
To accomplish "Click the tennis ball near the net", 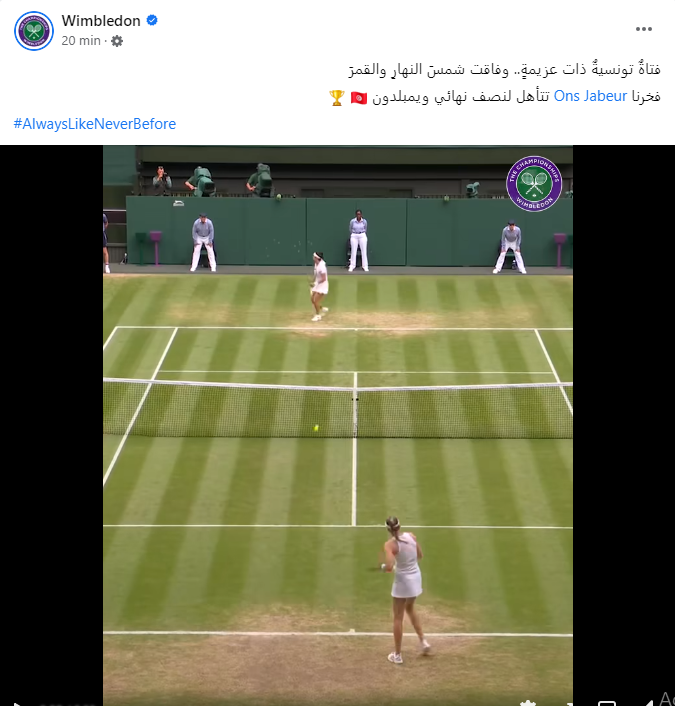I will tap(316, 428).
